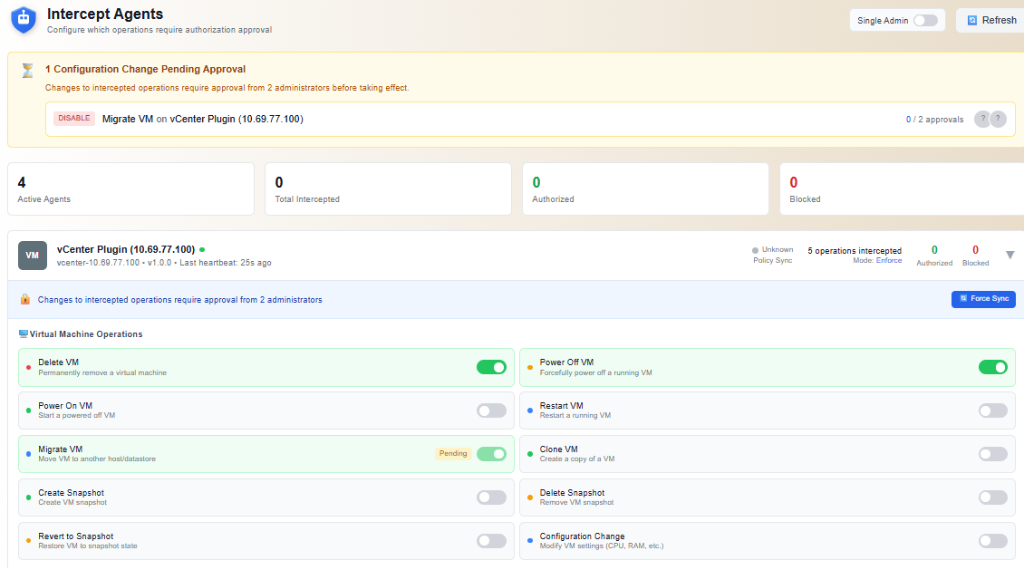Click the 0 / 2 approvals counter
The height and width of the screenshot is (568, 1024).
(934, 119)
